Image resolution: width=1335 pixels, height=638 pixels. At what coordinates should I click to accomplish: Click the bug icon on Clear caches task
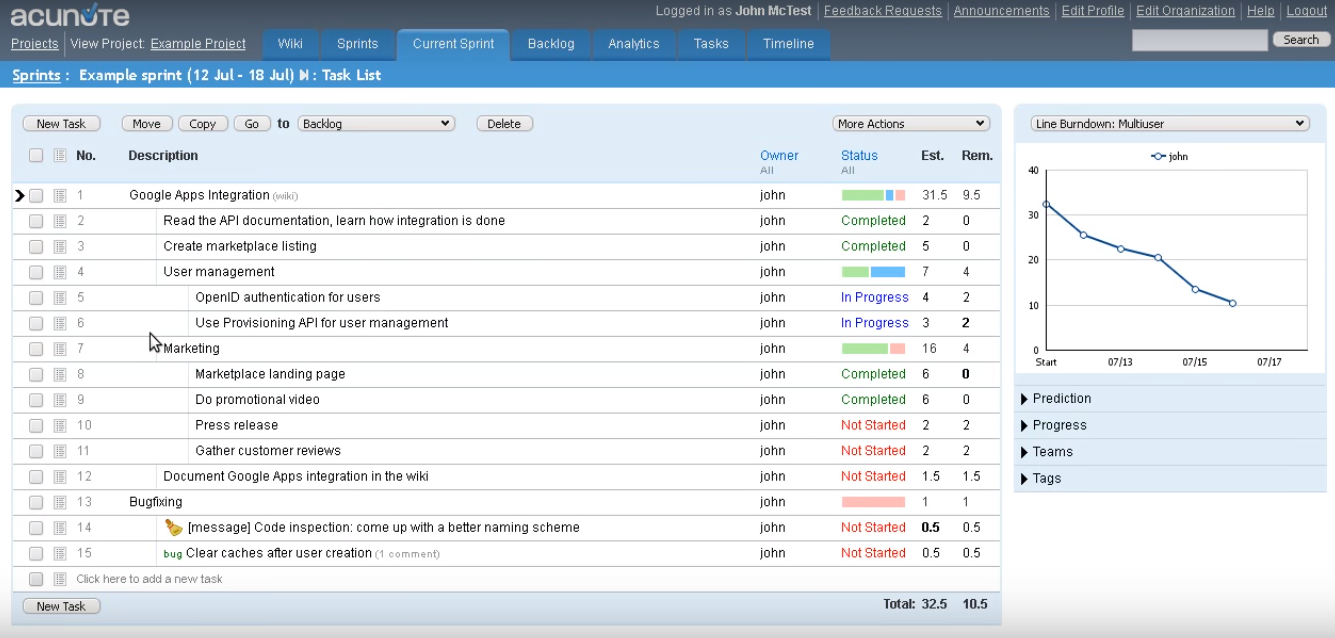click(173, 554)
